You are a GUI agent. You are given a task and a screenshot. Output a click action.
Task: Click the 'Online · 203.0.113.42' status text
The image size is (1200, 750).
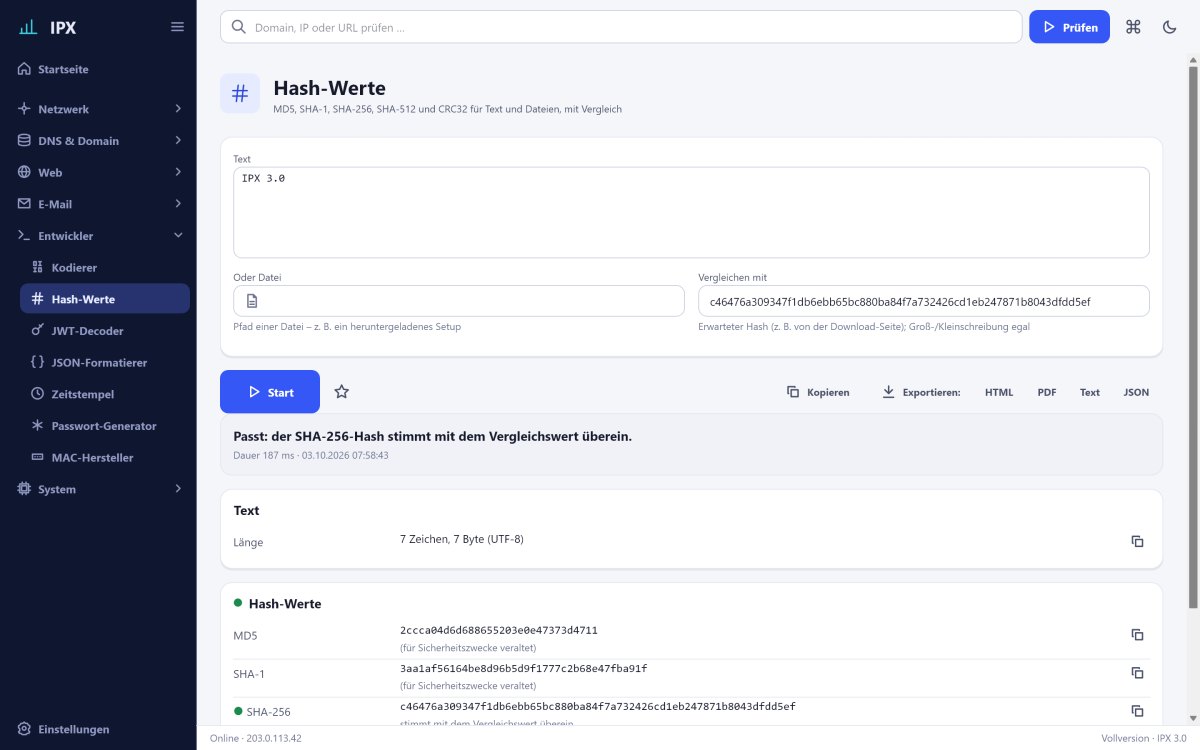[256, 738]
